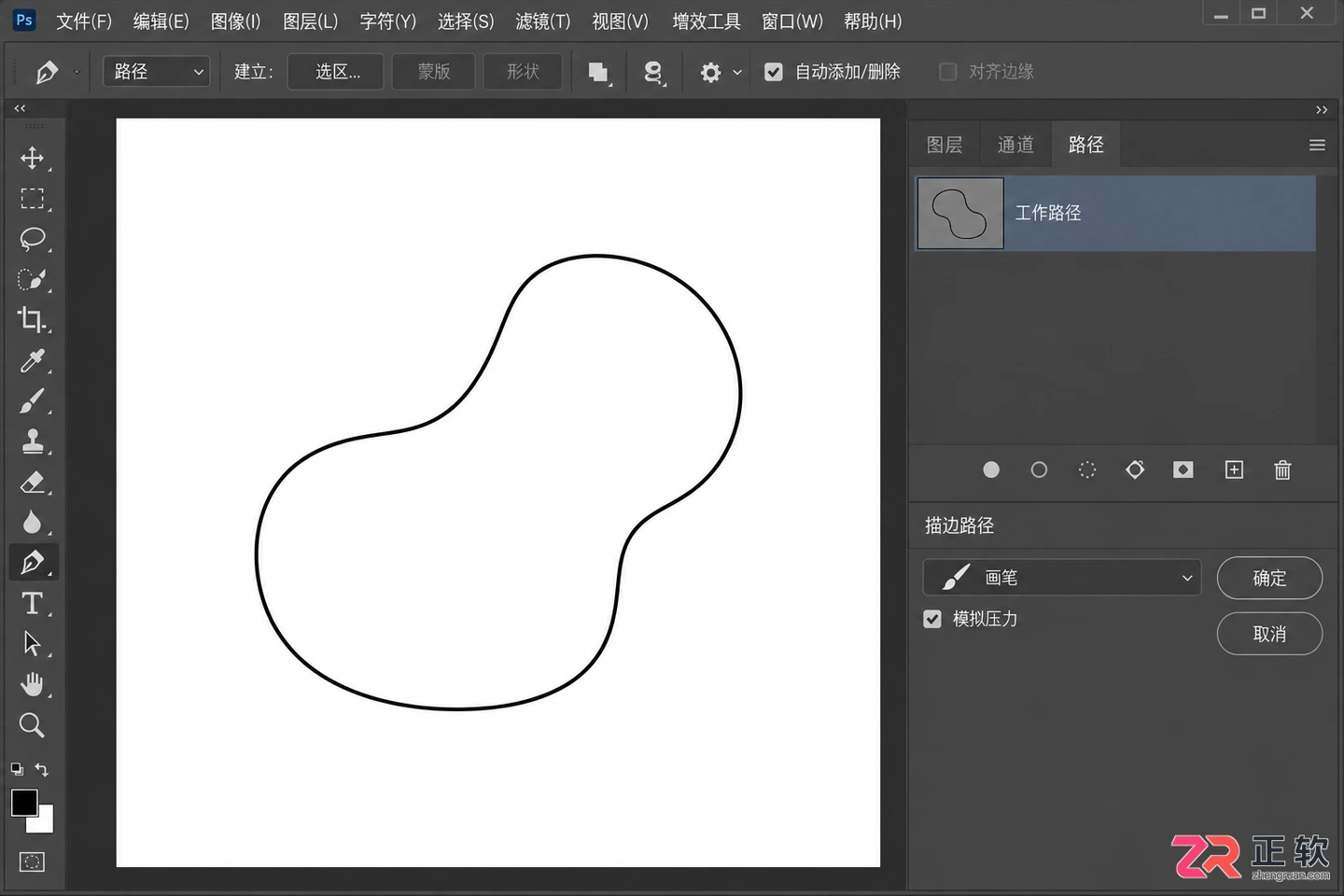Open 图像(I) menu
Screen dimensions: 1344x896
click(x=235, y=21)
